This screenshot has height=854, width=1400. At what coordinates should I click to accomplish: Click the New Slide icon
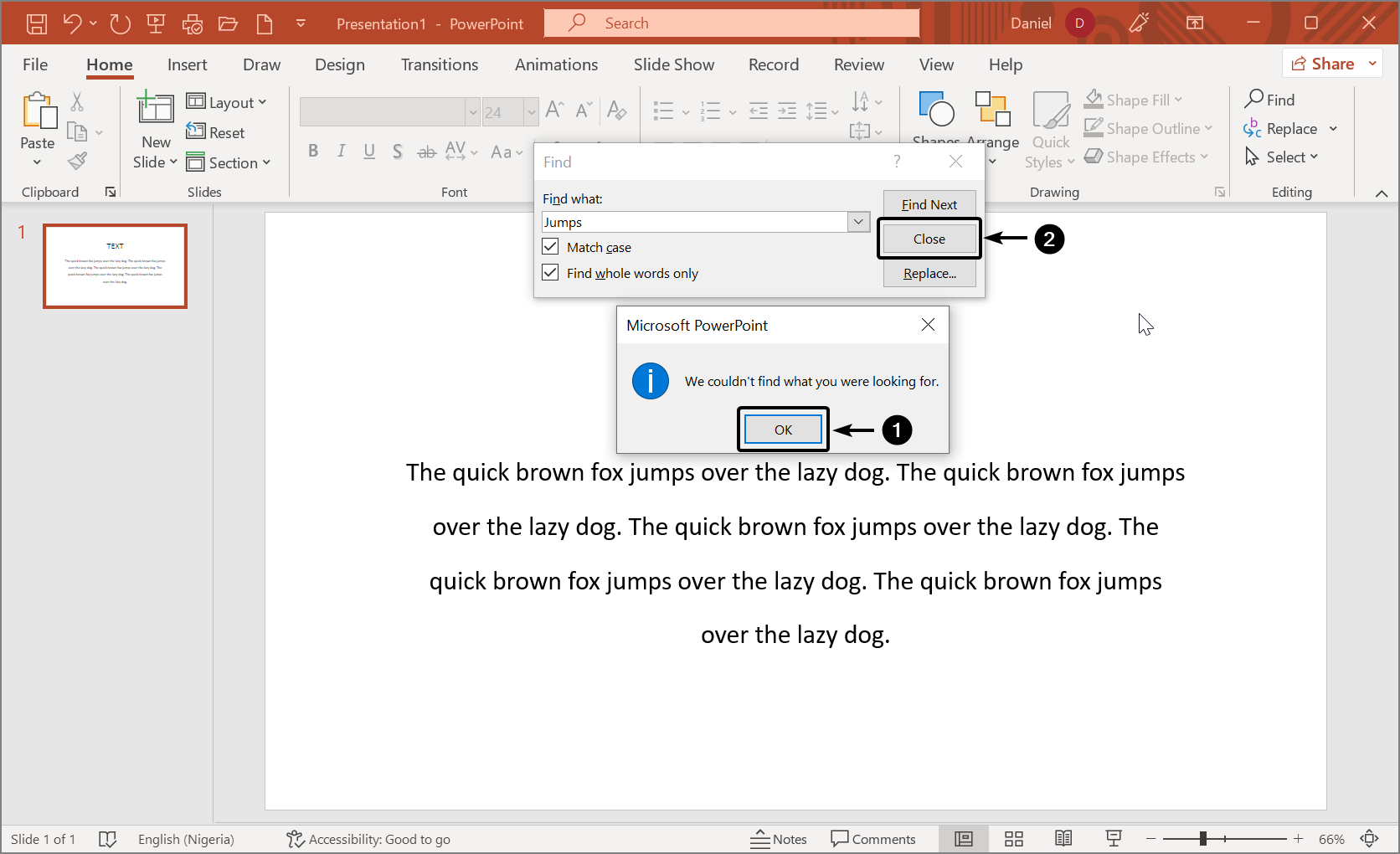156,109
